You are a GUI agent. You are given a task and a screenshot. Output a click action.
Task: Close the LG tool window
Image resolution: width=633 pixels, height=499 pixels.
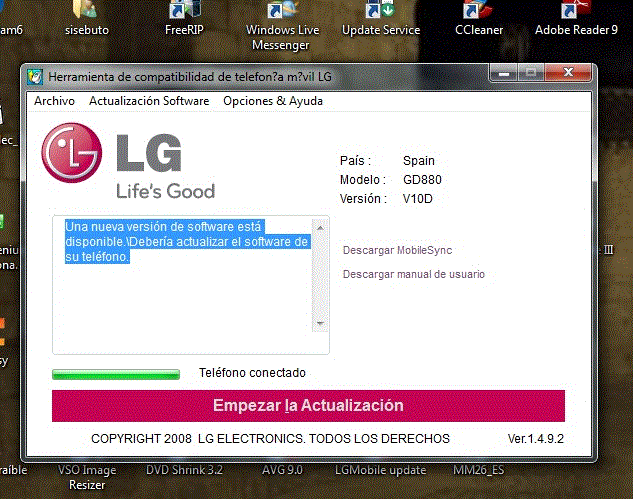click(x=568, y=72)
